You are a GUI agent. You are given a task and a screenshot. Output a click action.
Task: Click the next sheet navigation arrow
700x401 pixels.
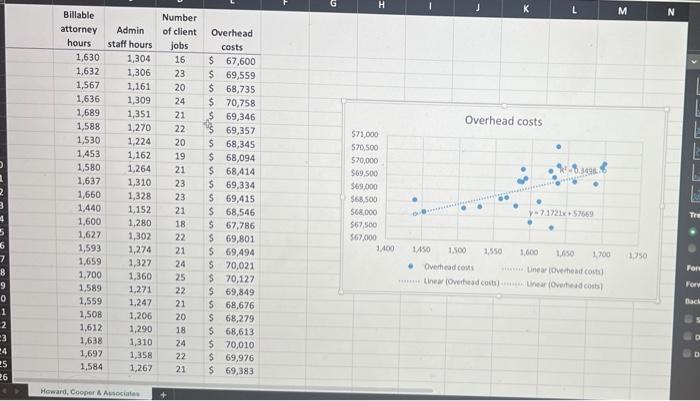[x=17, y=391]
